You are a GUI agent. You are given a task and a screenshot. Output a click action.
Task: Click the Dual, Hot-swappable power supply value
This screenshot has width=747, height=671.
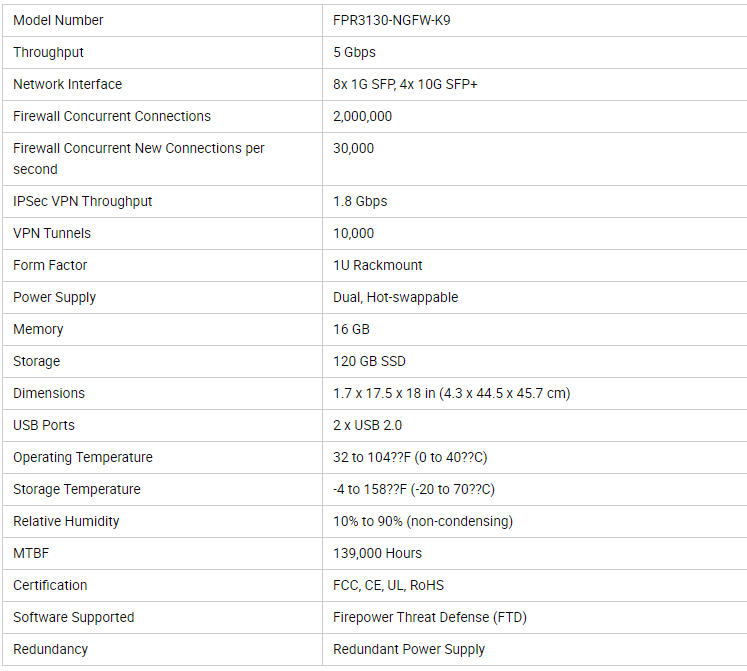coord(395,297)
